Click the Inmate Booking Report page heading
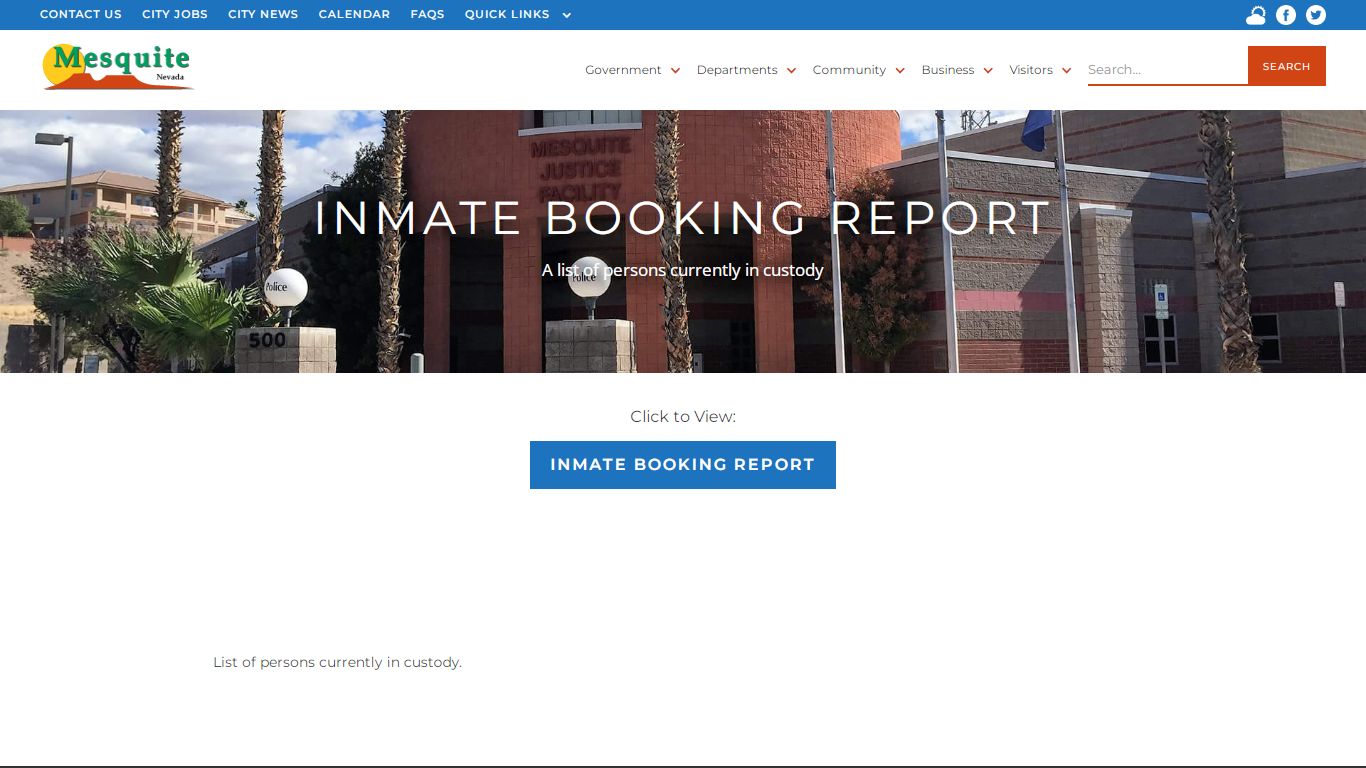Image resolution: width=1366 pixels, height=768 pixels. (x=683, y=218)
